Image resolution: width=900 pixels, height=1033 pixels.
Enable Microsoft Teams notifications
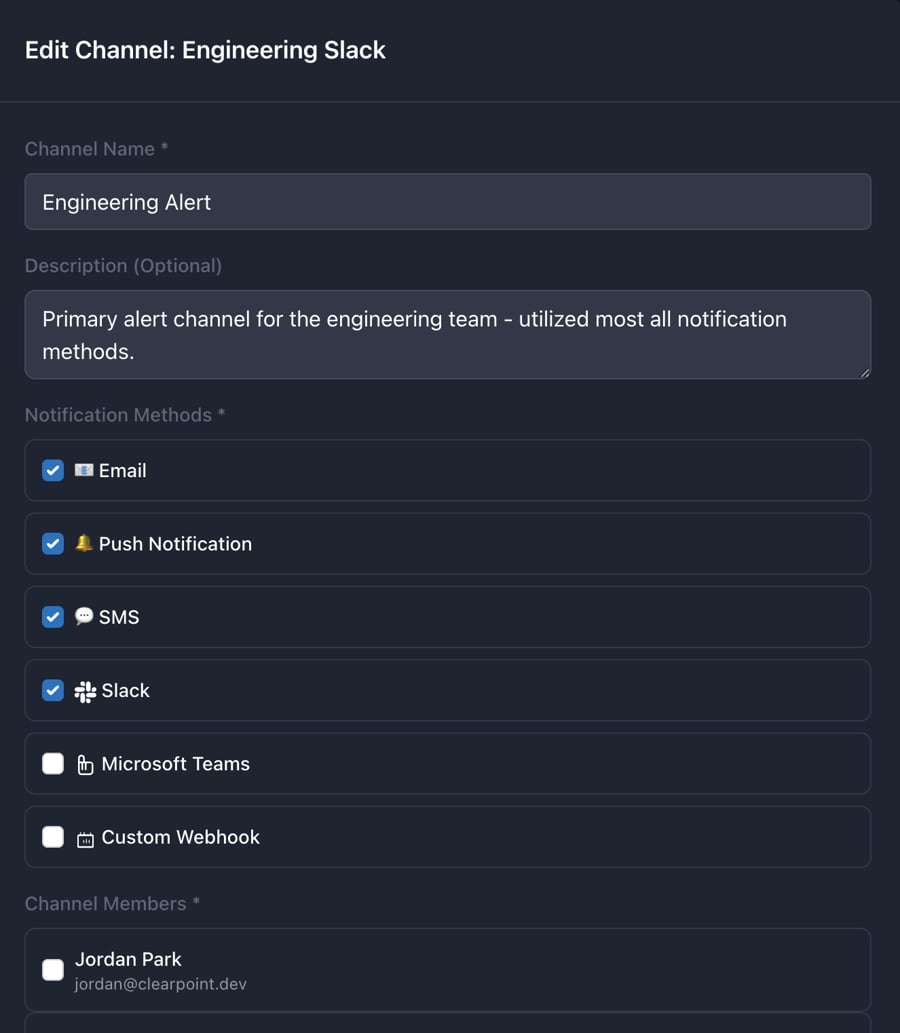(x=52, y=763)
